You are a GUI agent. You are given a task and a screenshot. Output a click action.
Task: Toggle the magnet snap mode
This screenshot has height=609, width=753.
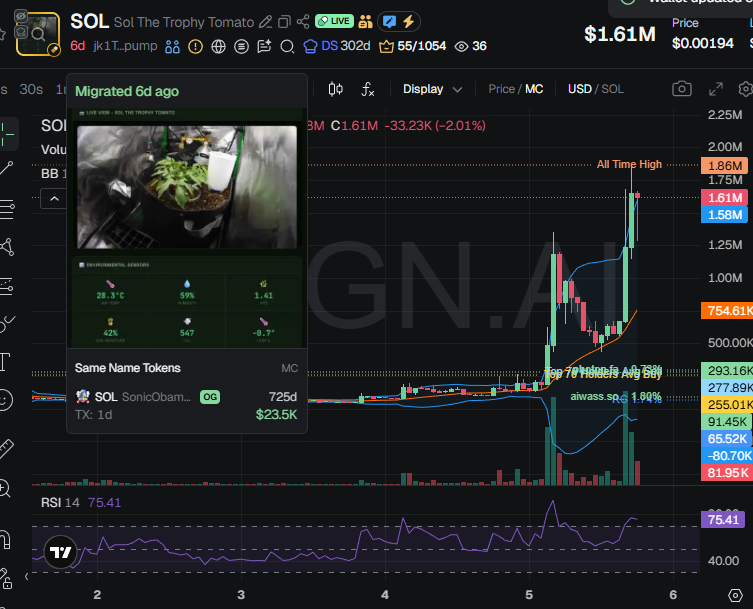click(5, 539)
